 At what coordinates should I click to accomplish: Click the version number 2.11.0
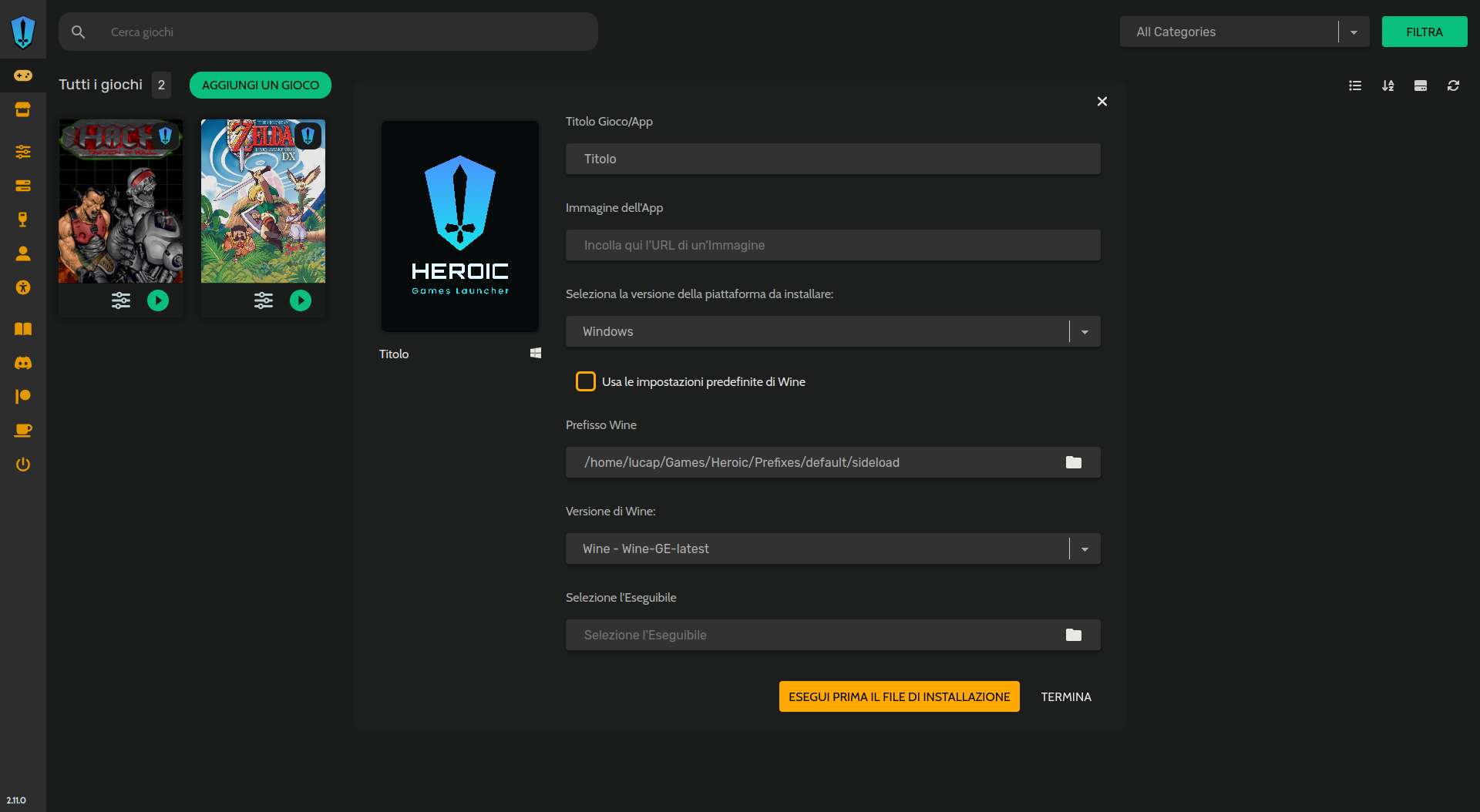click(16, 800)
